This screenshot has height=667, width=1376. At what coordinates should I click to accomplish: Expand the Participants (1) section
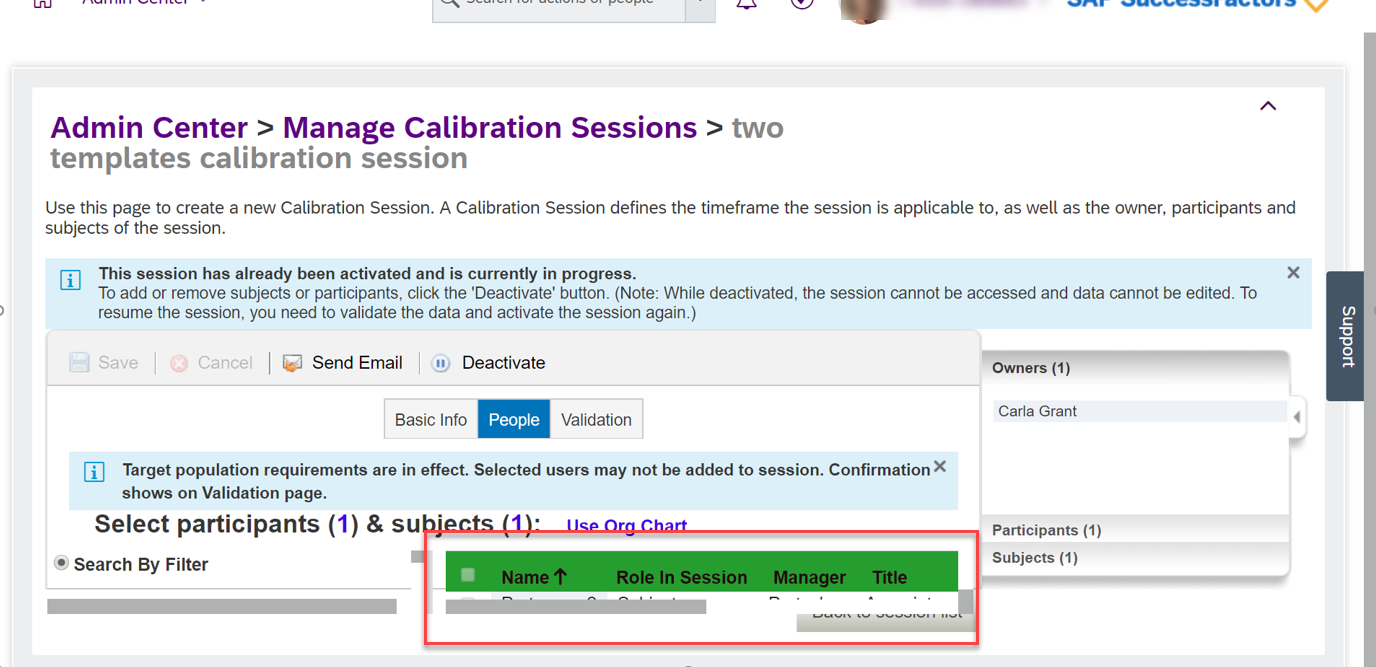coord(1046,530)
